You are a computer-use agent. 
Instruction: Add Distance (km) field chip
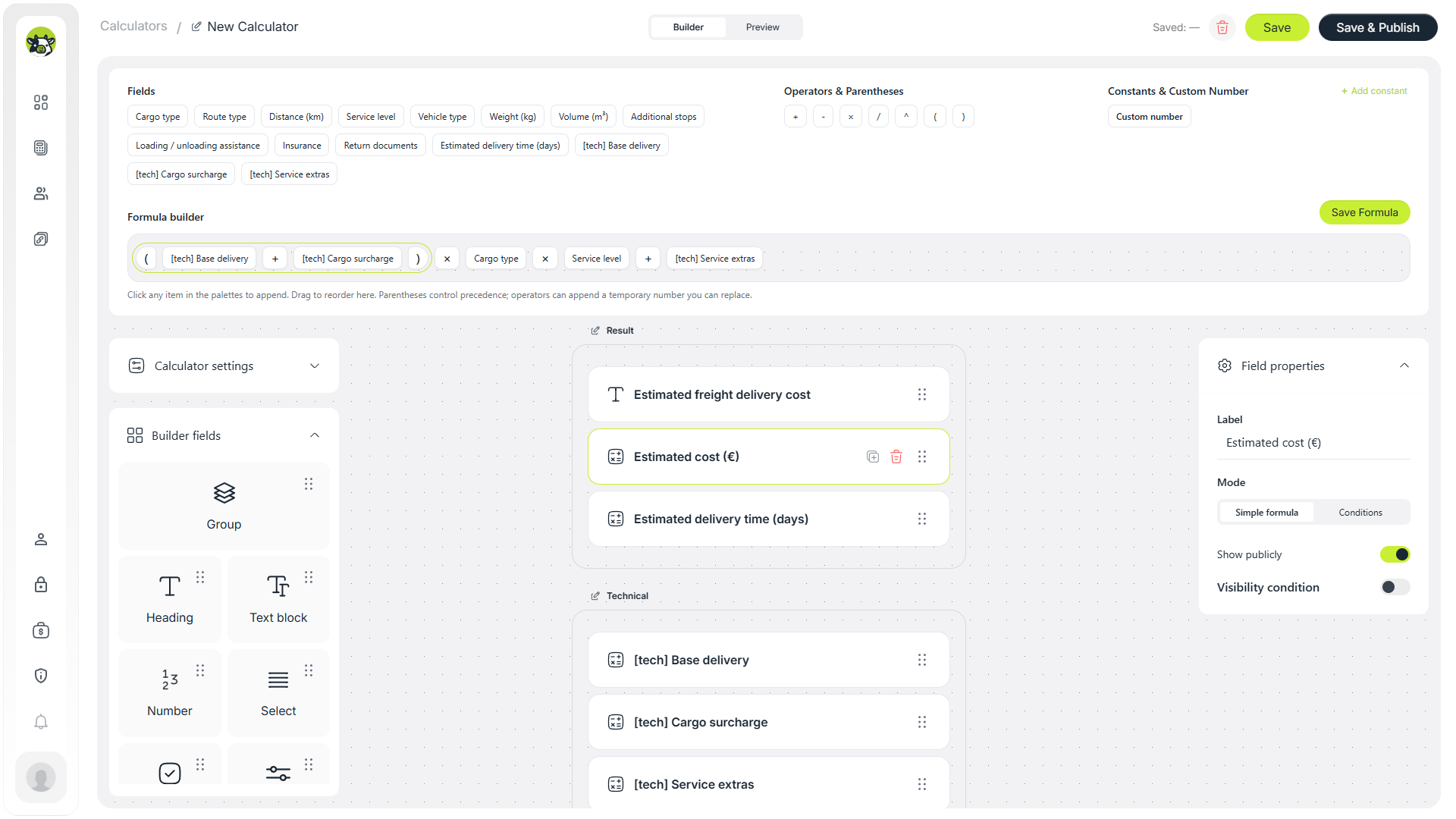[x=297, y=117]
